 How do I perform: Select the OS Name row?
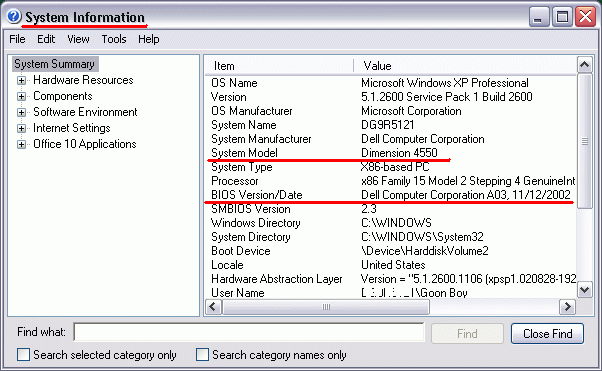(x=391, y=83)
